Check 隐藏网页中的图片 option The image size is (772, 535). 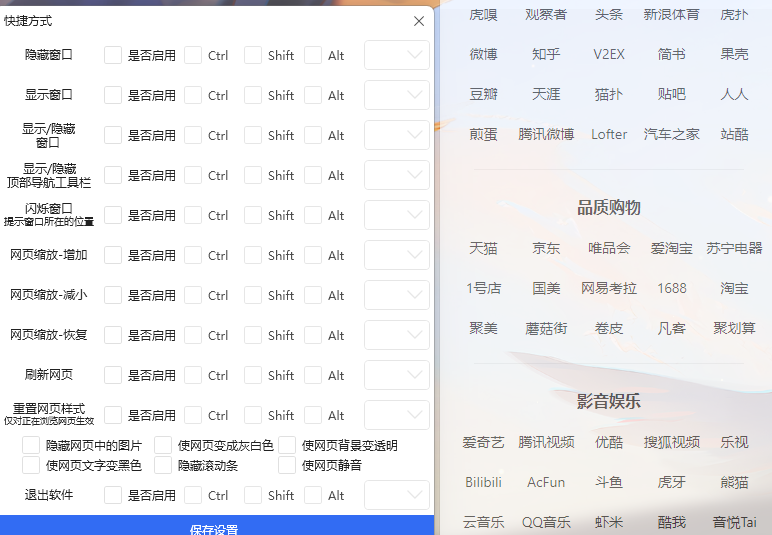(x=31, y=445)
